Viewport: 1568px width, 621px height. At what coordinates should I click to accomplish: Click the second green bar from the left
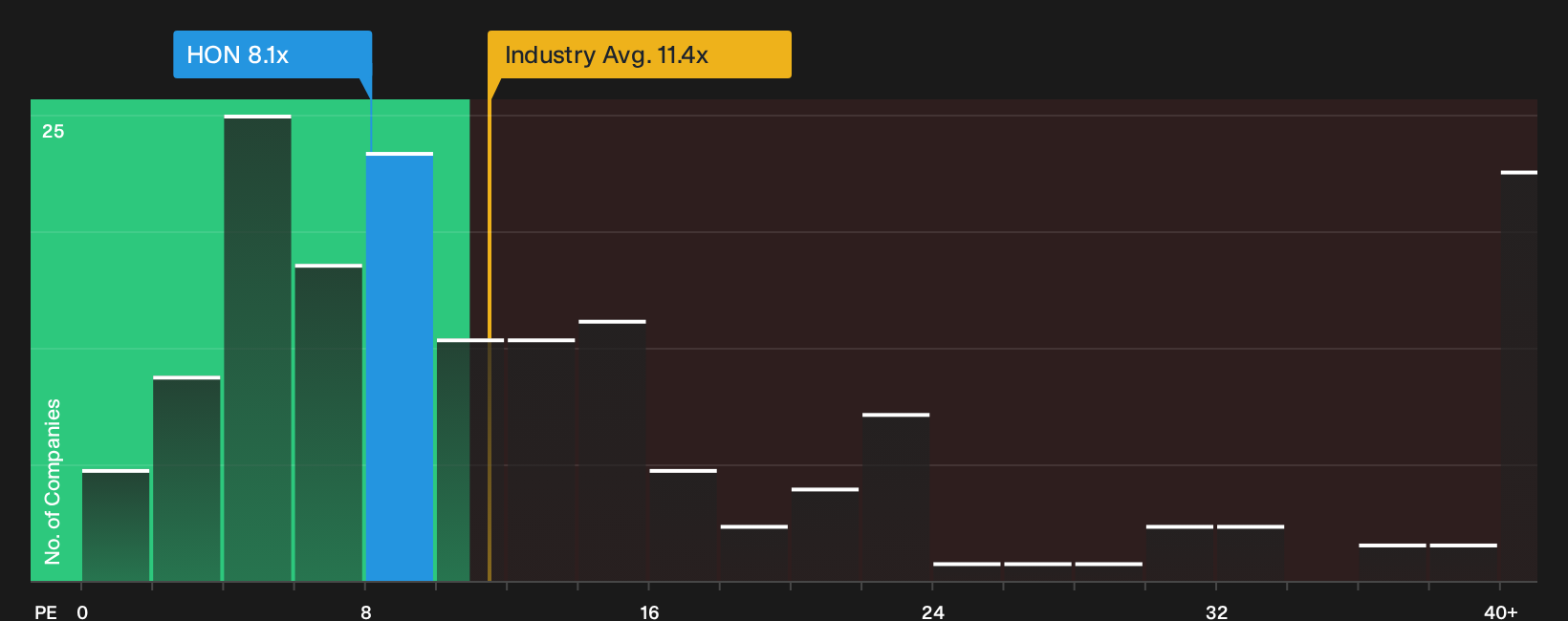click(x=186, y=479)
